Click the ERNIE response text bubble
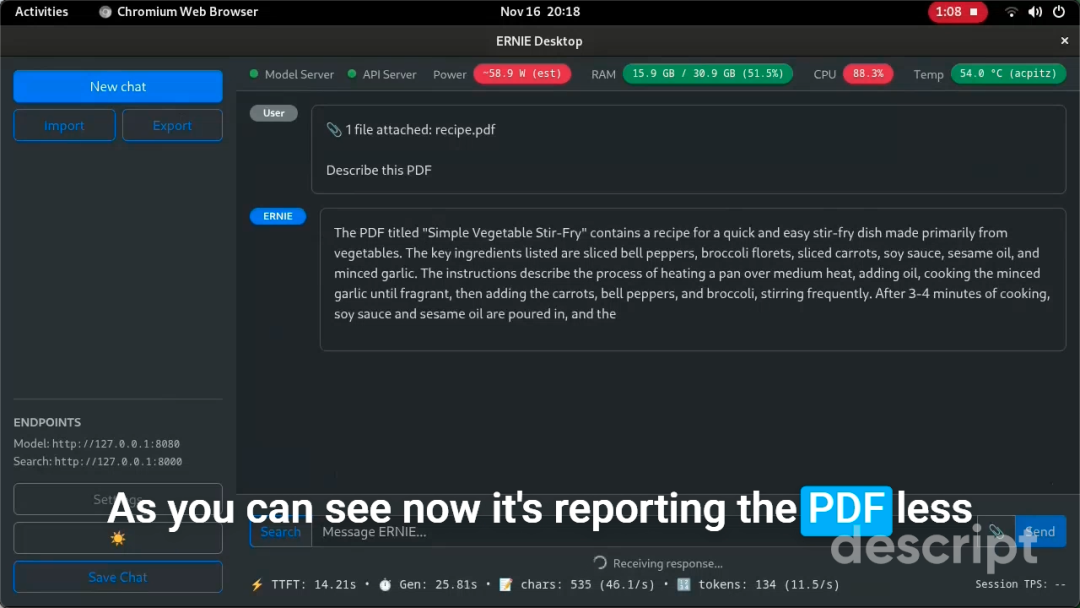 (692, 280)
